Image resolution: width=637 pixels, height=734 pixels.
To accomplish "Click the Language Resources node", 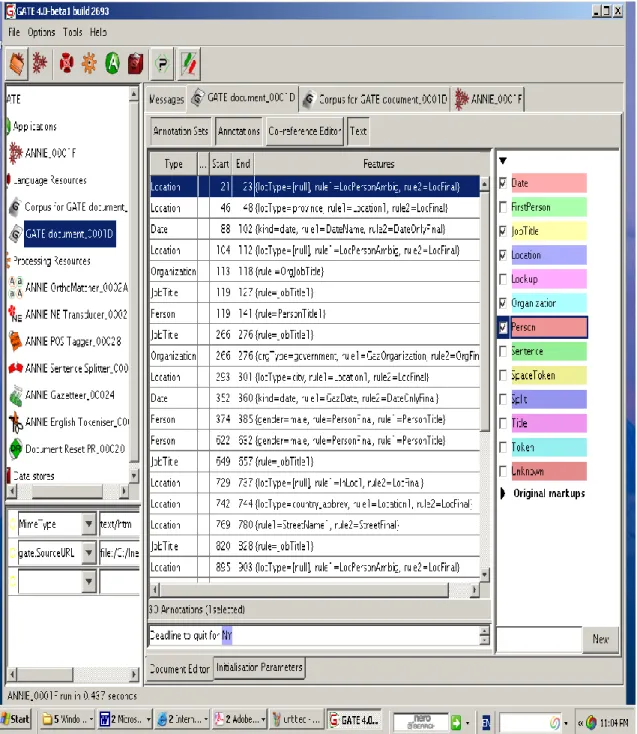I will (50, 180).
